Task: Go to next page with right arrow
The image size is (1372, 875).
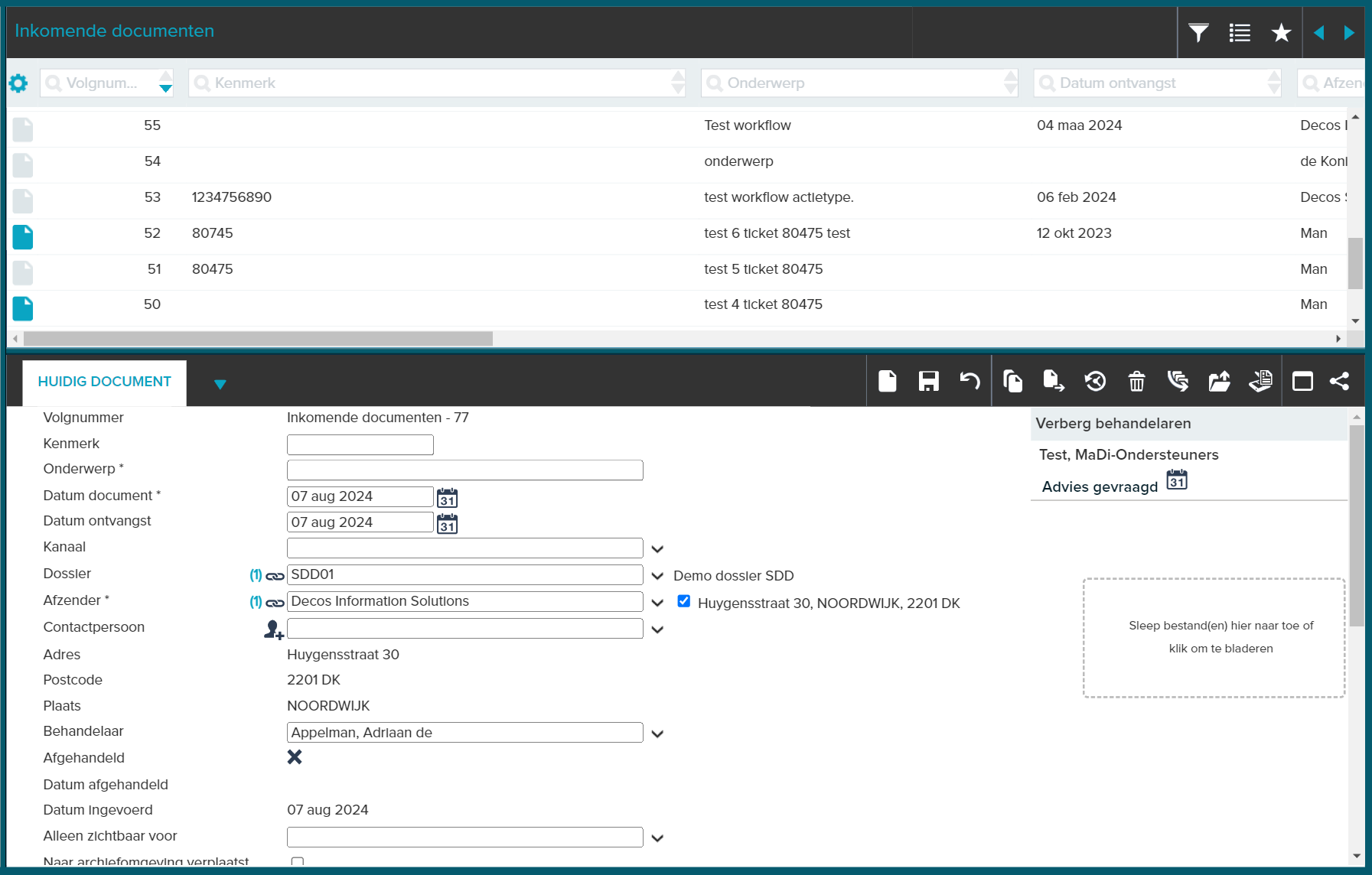Action: [1349, 32]
